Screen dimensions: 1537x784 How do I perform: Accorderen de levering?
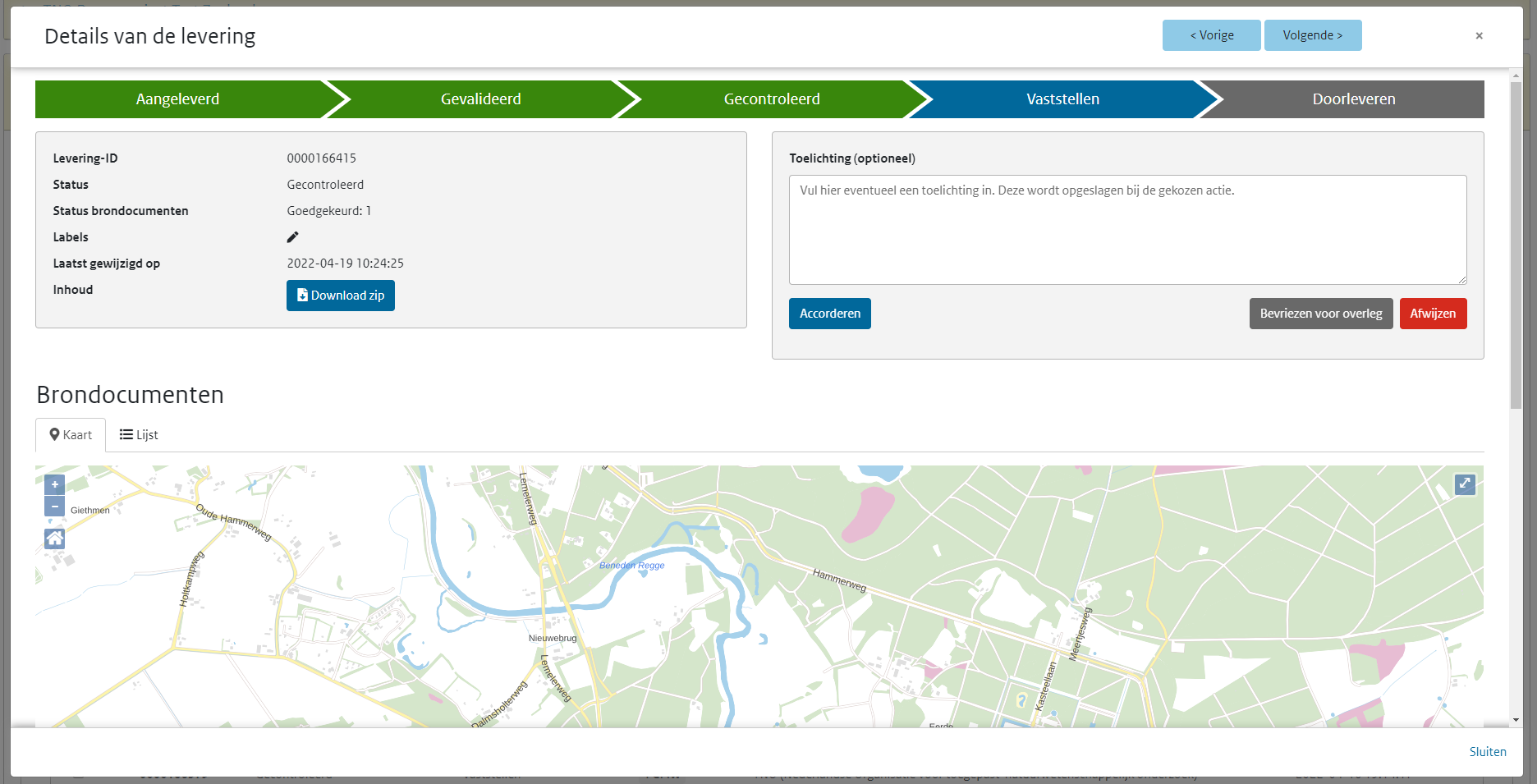tap(829, 314)
